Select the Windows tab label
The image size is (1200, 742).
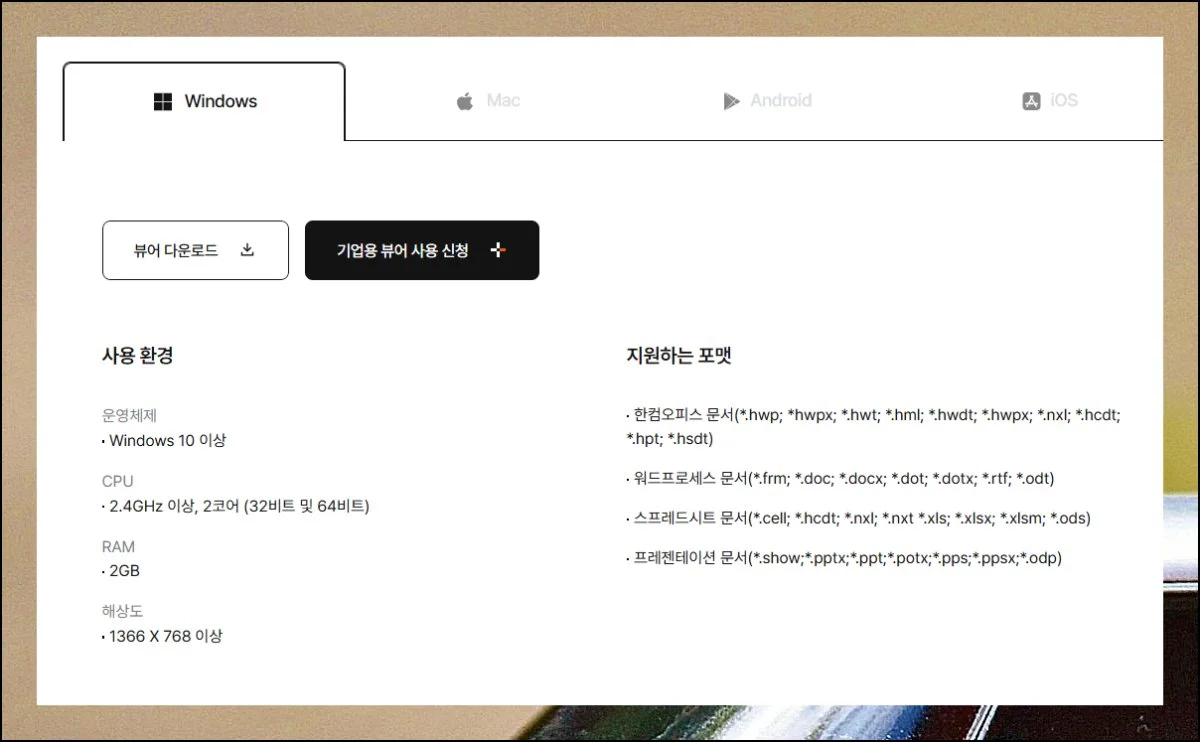(x=220, y=102)
